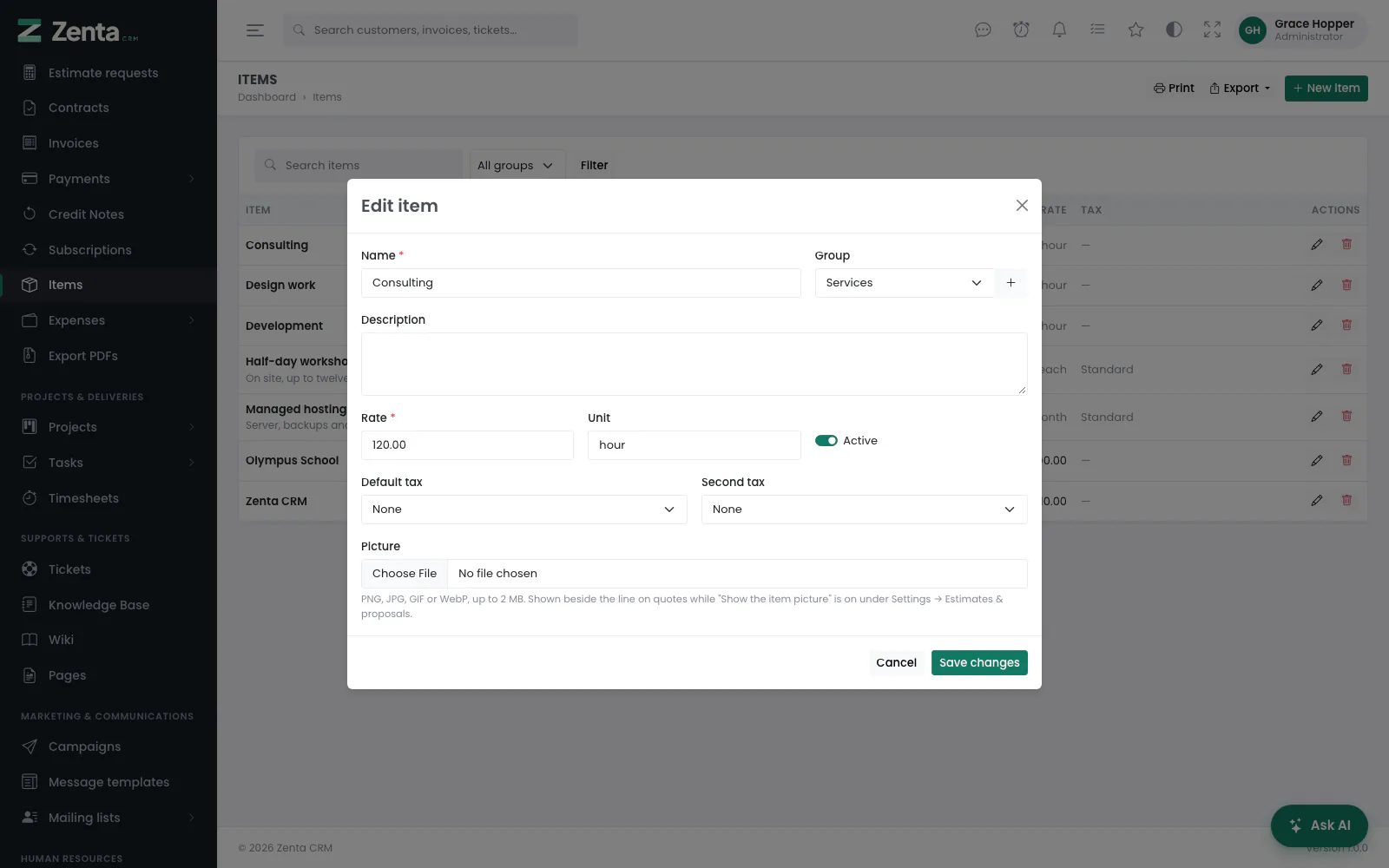The width and height of the screenshot is (1389, 868).
Task: Click the chat messages icon in header
Action: coord(983,30)
